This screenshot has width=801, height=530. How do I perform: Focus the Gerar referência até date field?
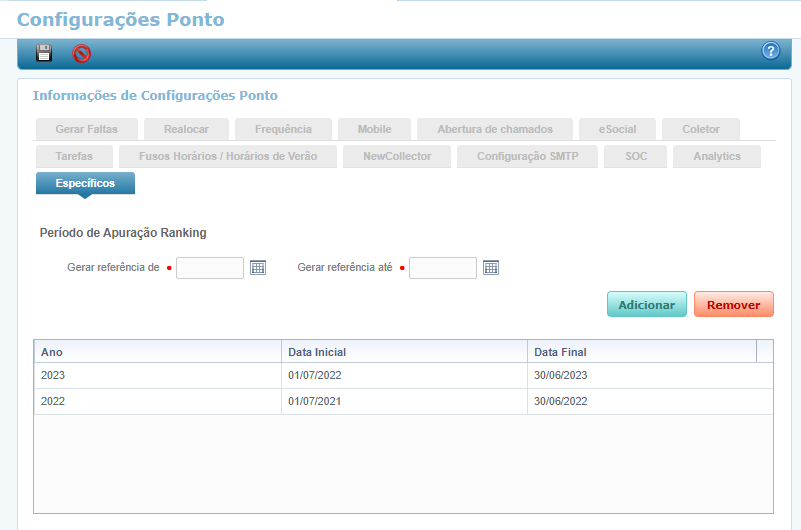tap(442, 268)
